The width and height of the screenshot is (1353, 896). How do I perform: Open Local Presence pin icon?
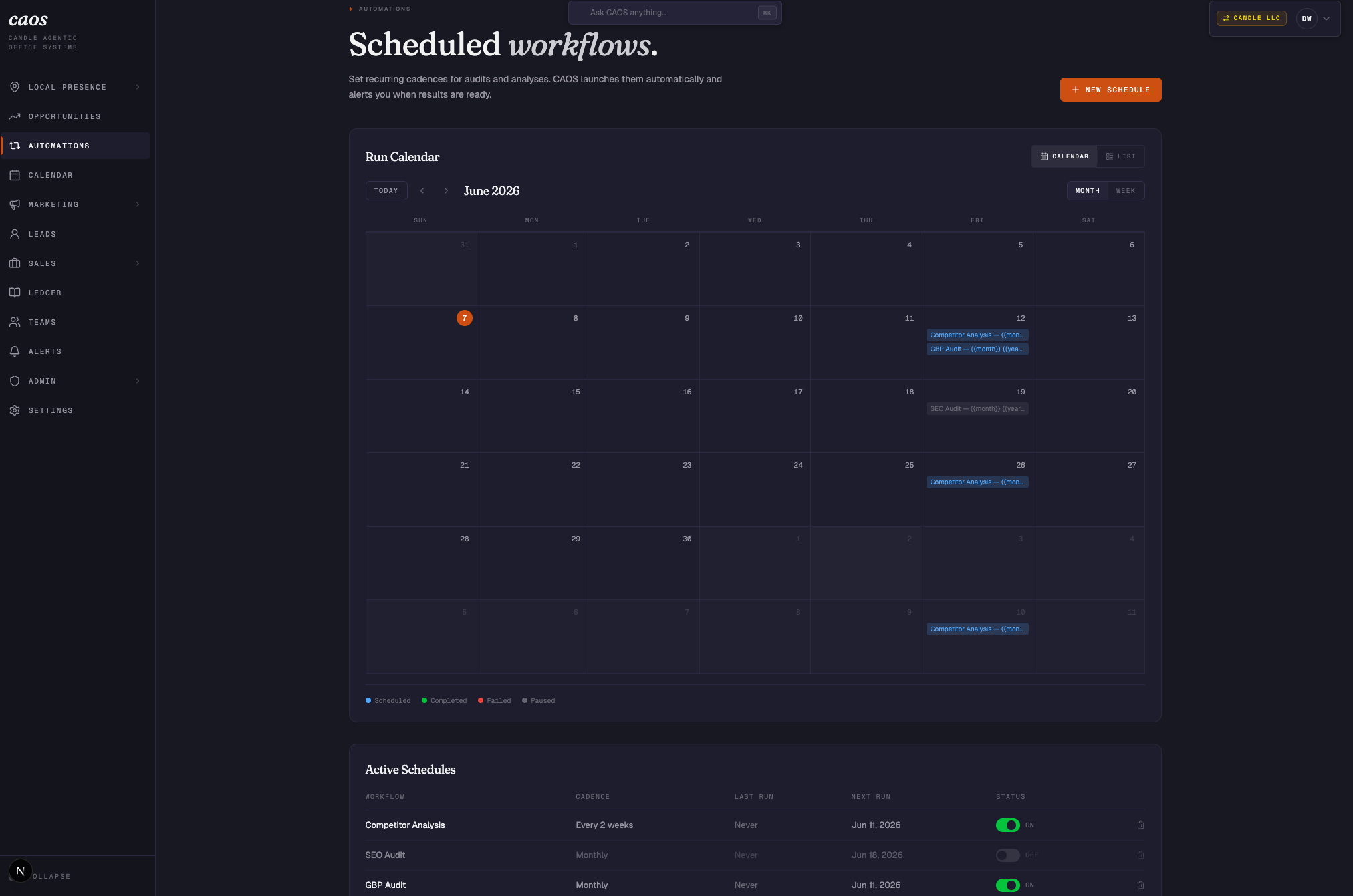pyautogui.click(x=15, y=87)
